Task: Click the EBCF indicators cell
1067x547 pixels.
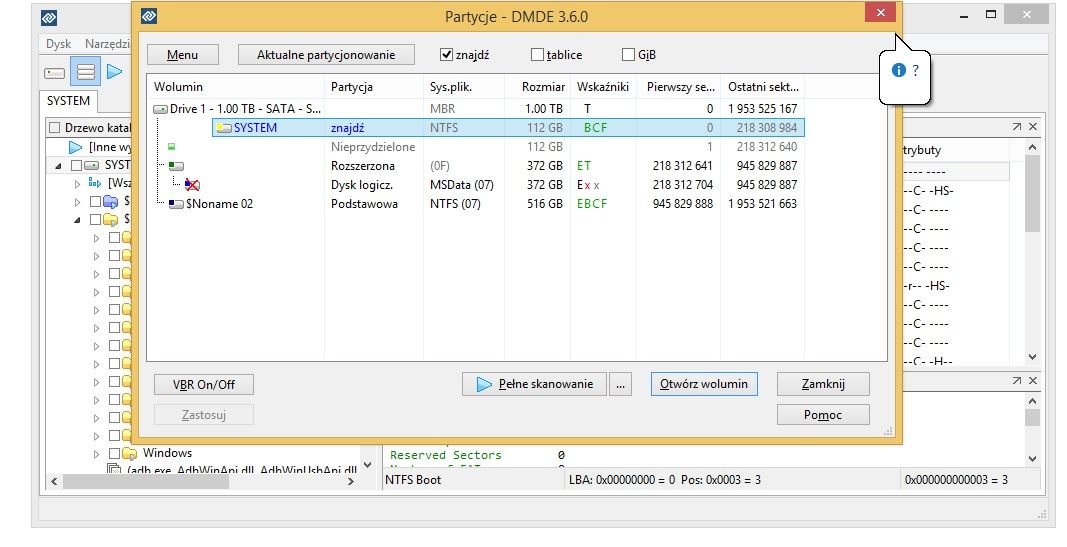Action: tap(591, 203)
